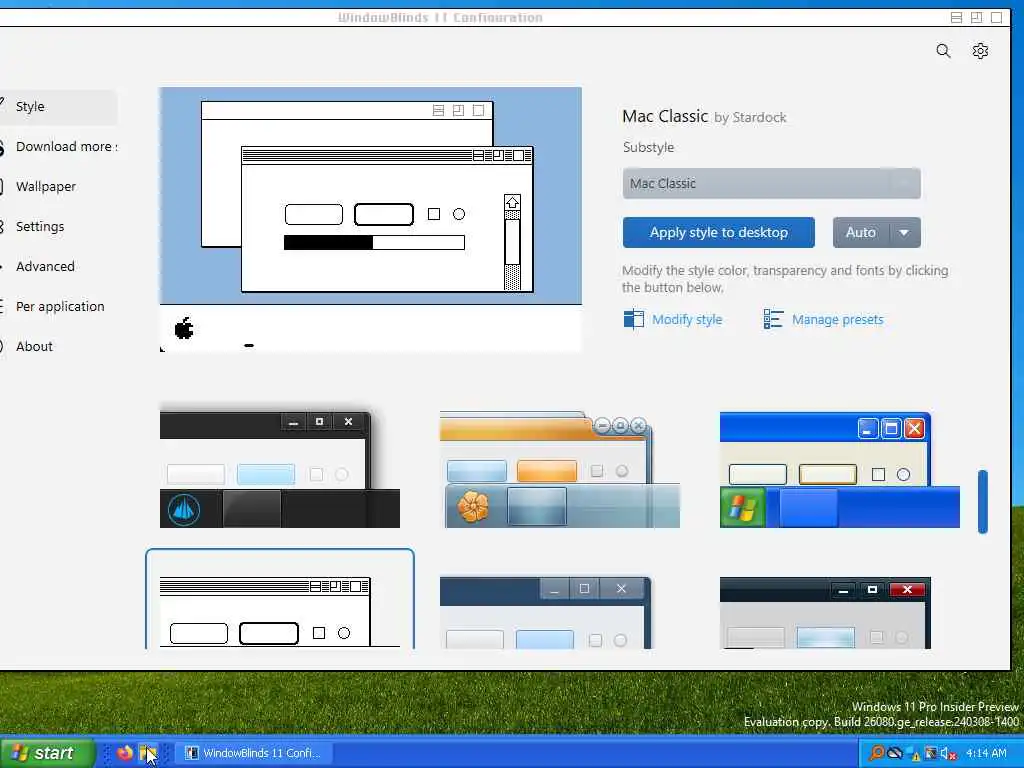Image resolution: width=1024 pixels, height=768 pixels.
Task: Open the search magnifier icon
Action: [x=943, y=51]
